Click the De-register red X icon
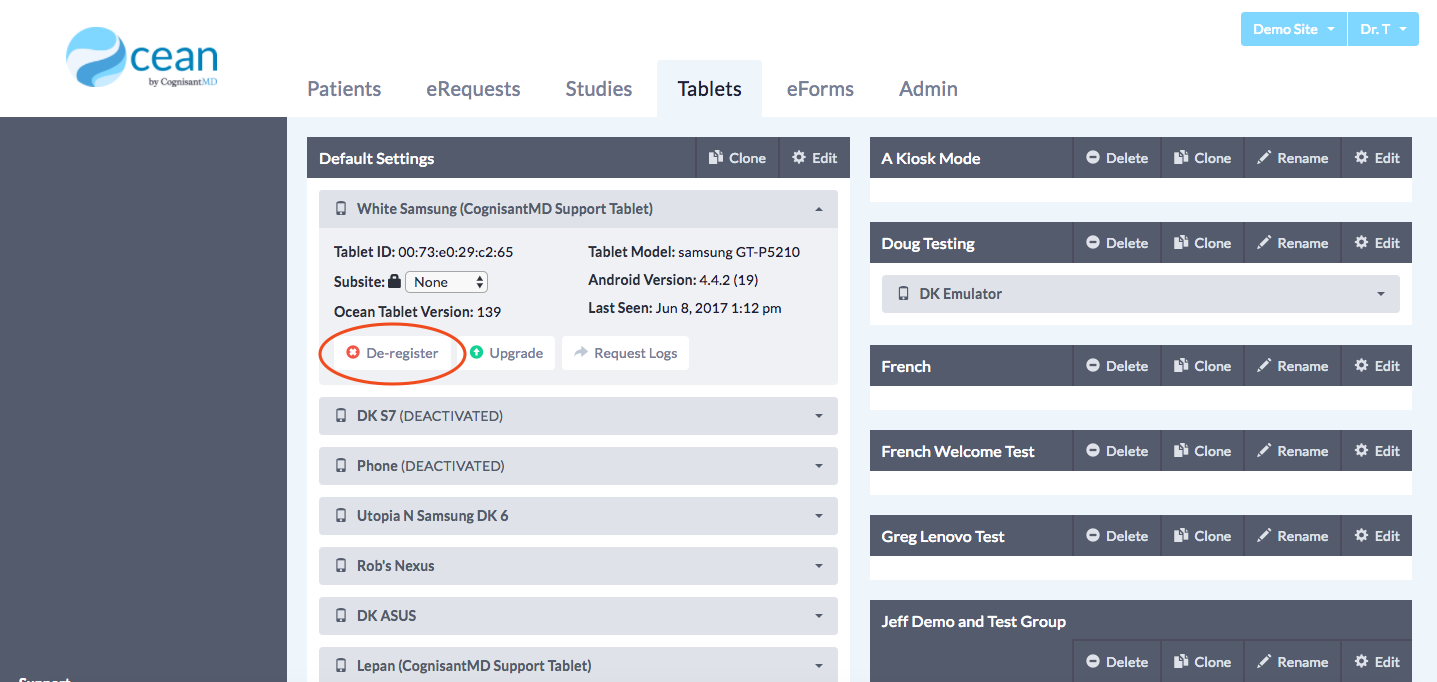This screenshot has width=1437, height=682. 353,353
